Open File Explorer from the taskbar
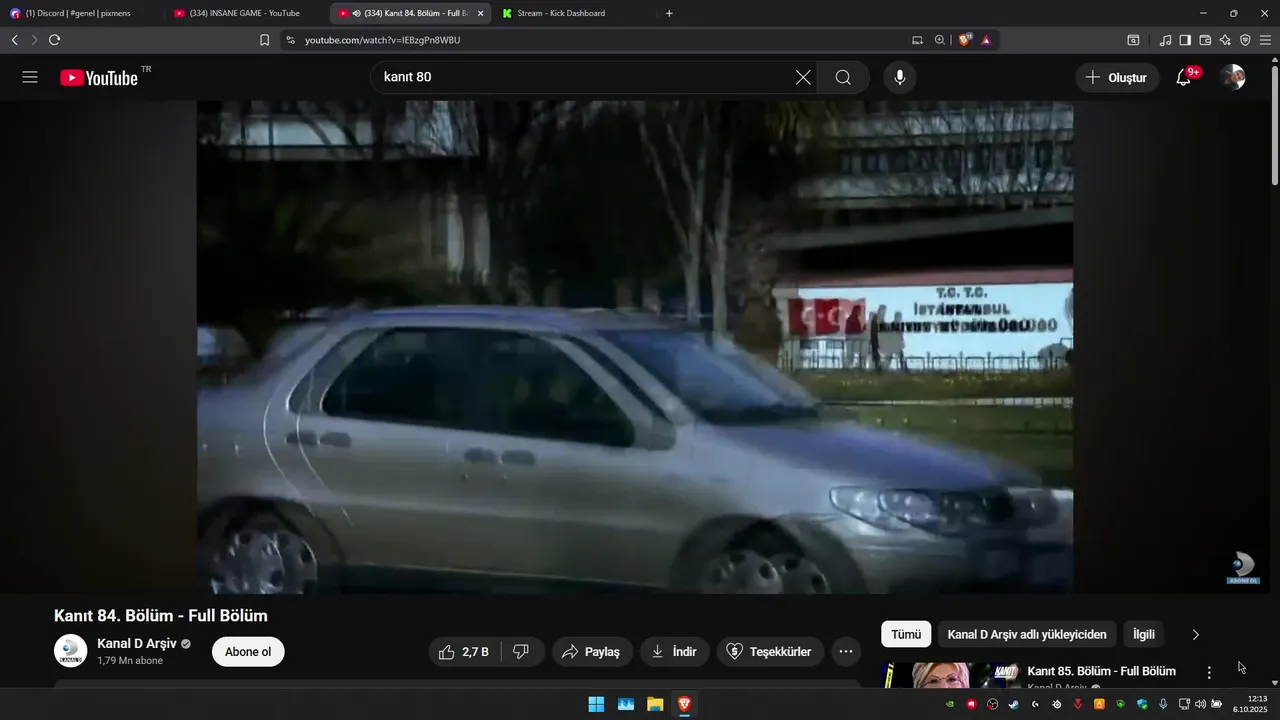 point(655,704)
